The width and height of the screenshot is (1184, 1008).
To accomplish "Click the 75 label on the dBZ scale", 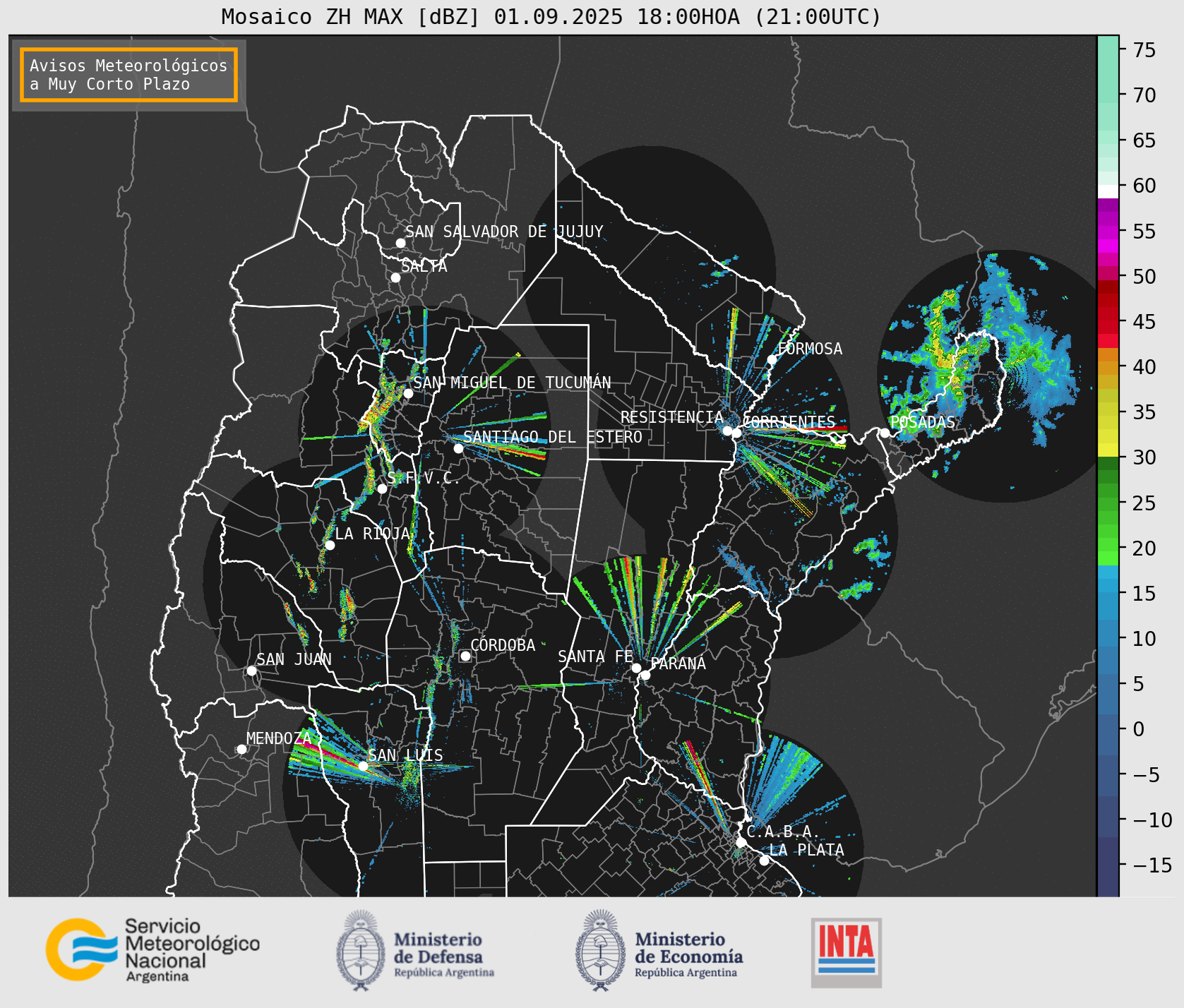I will click(1144, 50).
